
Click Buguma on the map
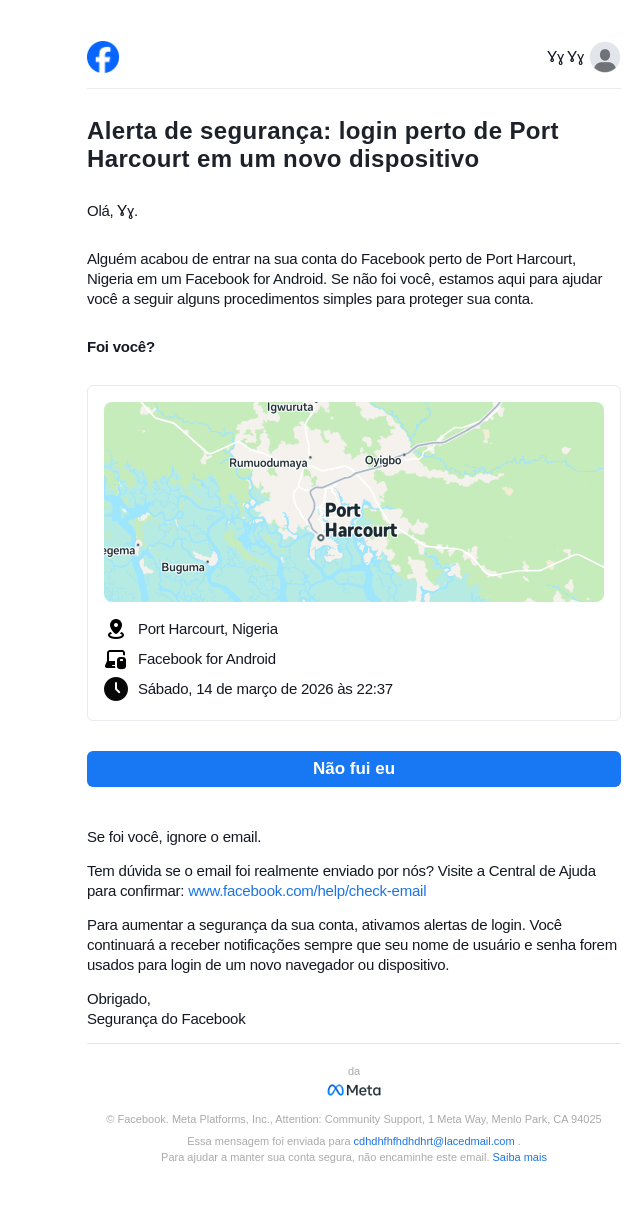[x=183, y=568]
